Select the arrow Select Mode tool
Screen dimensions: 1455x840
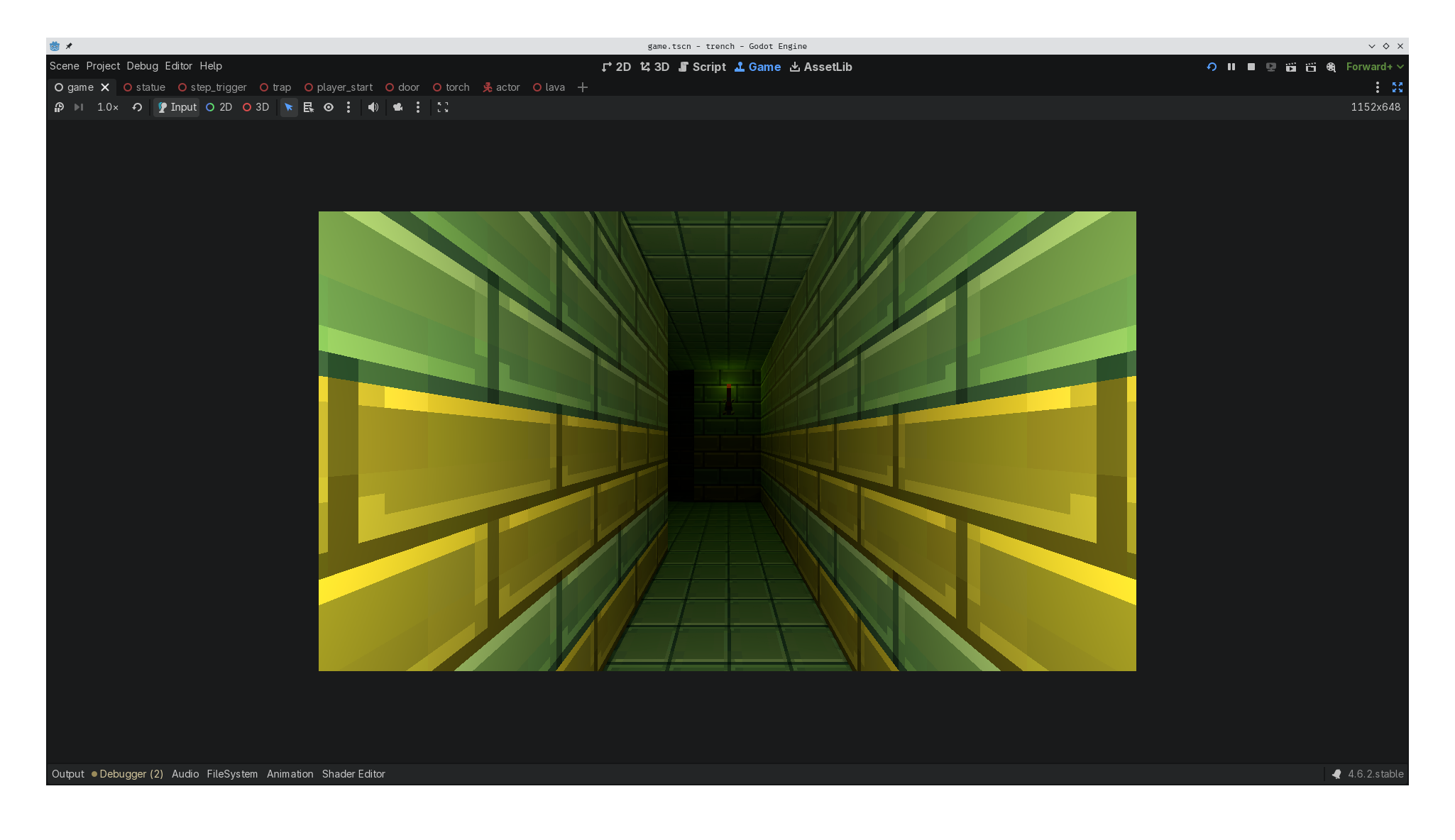click(x=289, y=107)
